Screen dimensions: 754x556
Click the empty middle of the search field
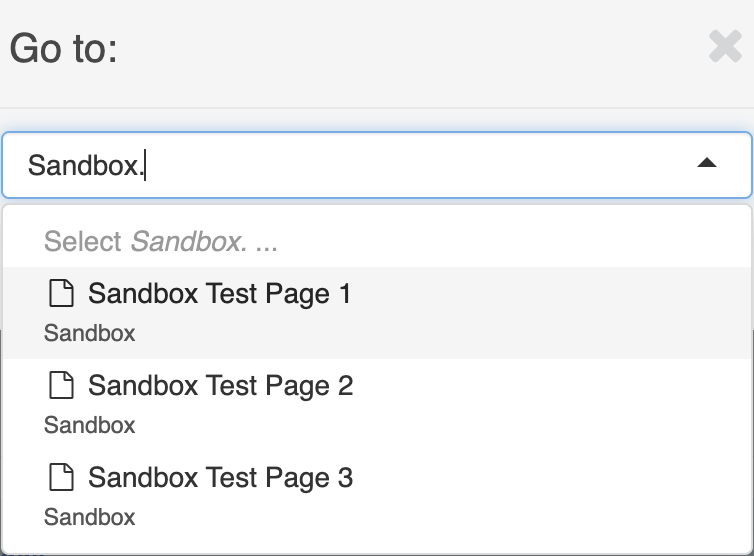click(420, 165)
